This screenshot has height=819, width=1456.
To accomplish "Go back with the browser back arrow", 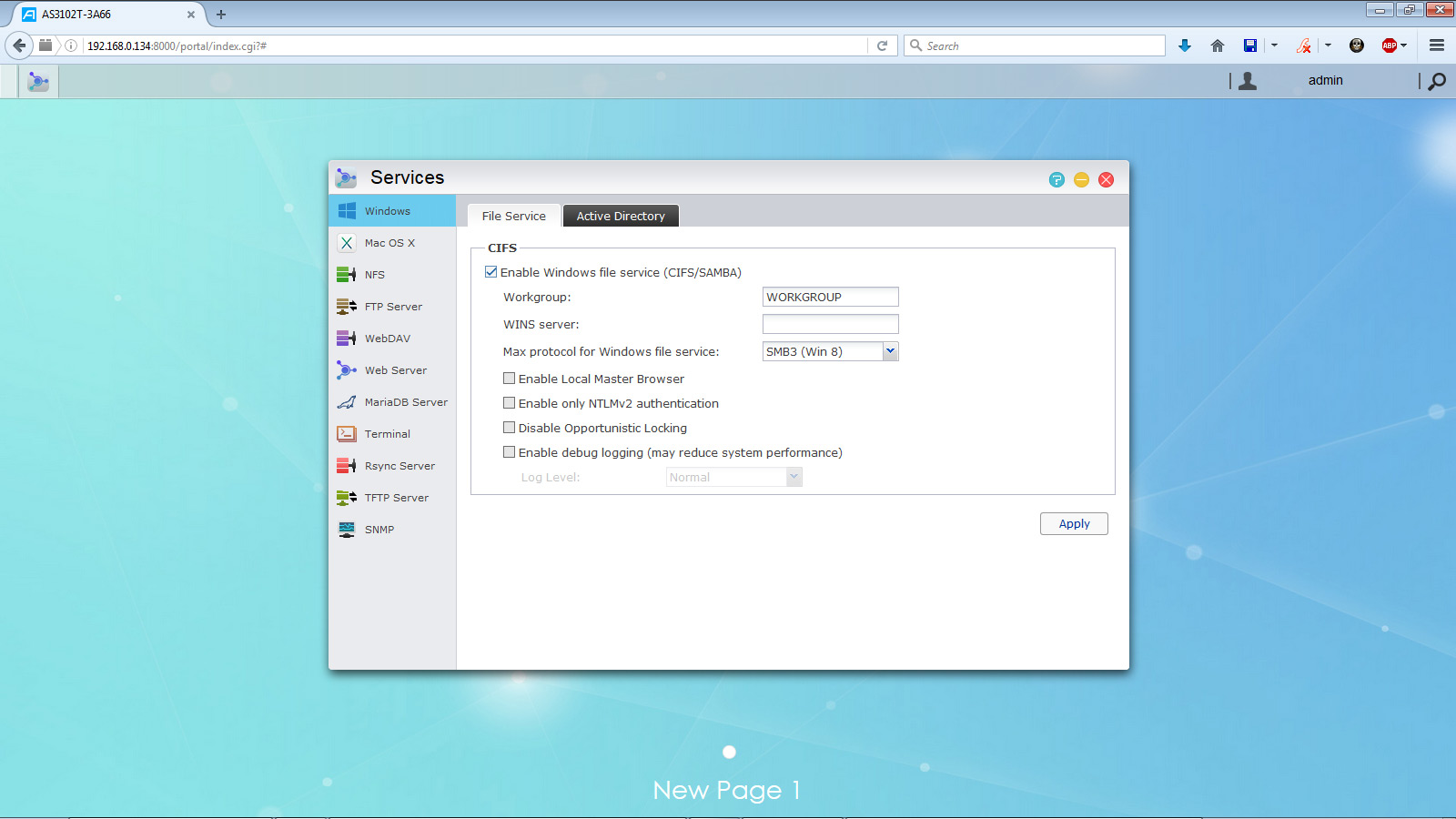I will coord(19,45).
